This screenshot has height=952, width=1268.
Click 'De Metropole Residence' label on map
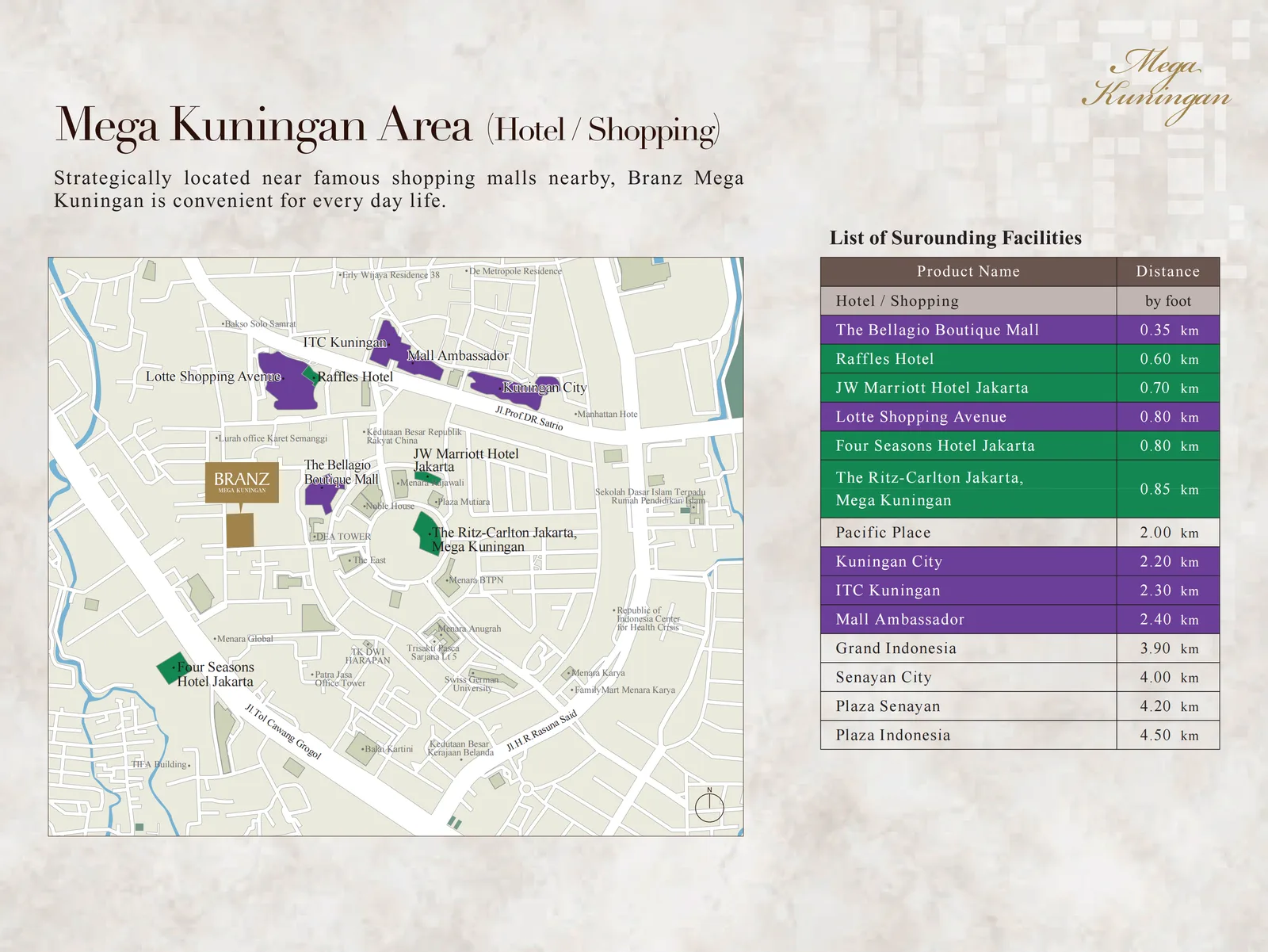514,271
